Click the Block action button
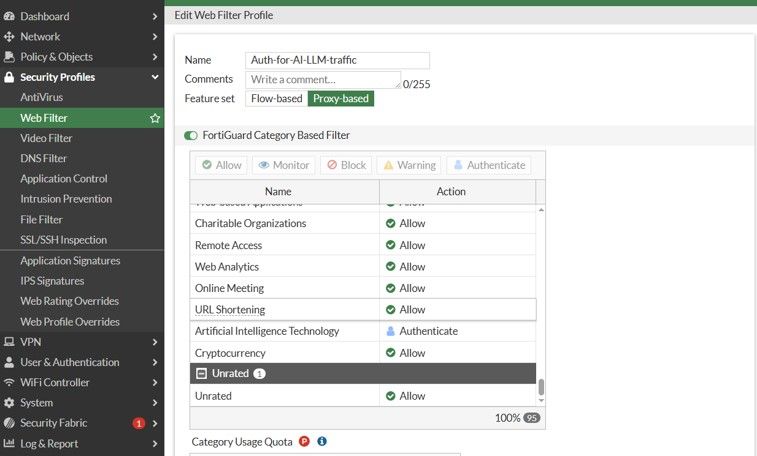This screenshot has width=757, height=456. [347, 165]
